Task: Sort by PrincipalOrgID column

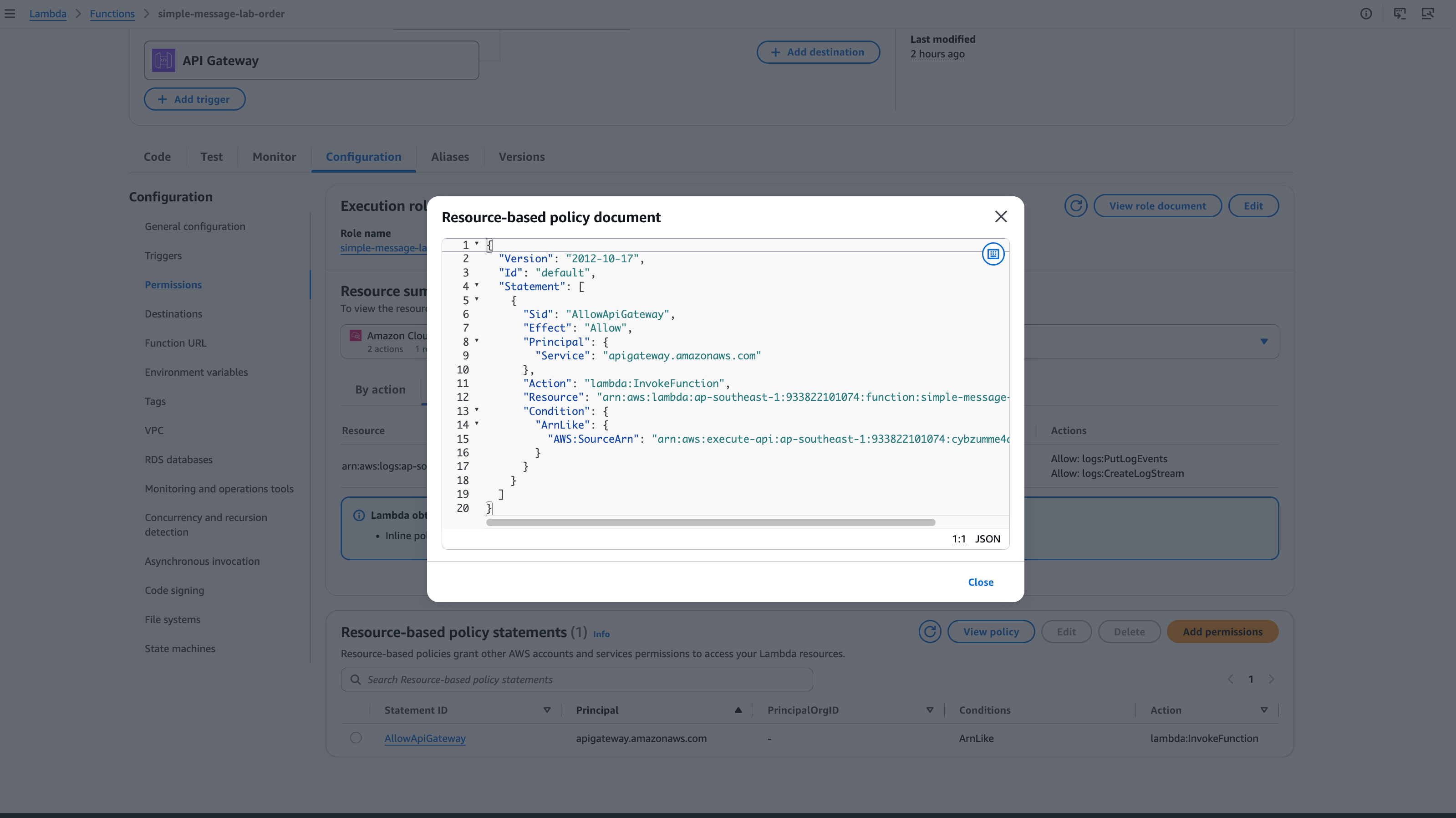Action: point(930,710)
